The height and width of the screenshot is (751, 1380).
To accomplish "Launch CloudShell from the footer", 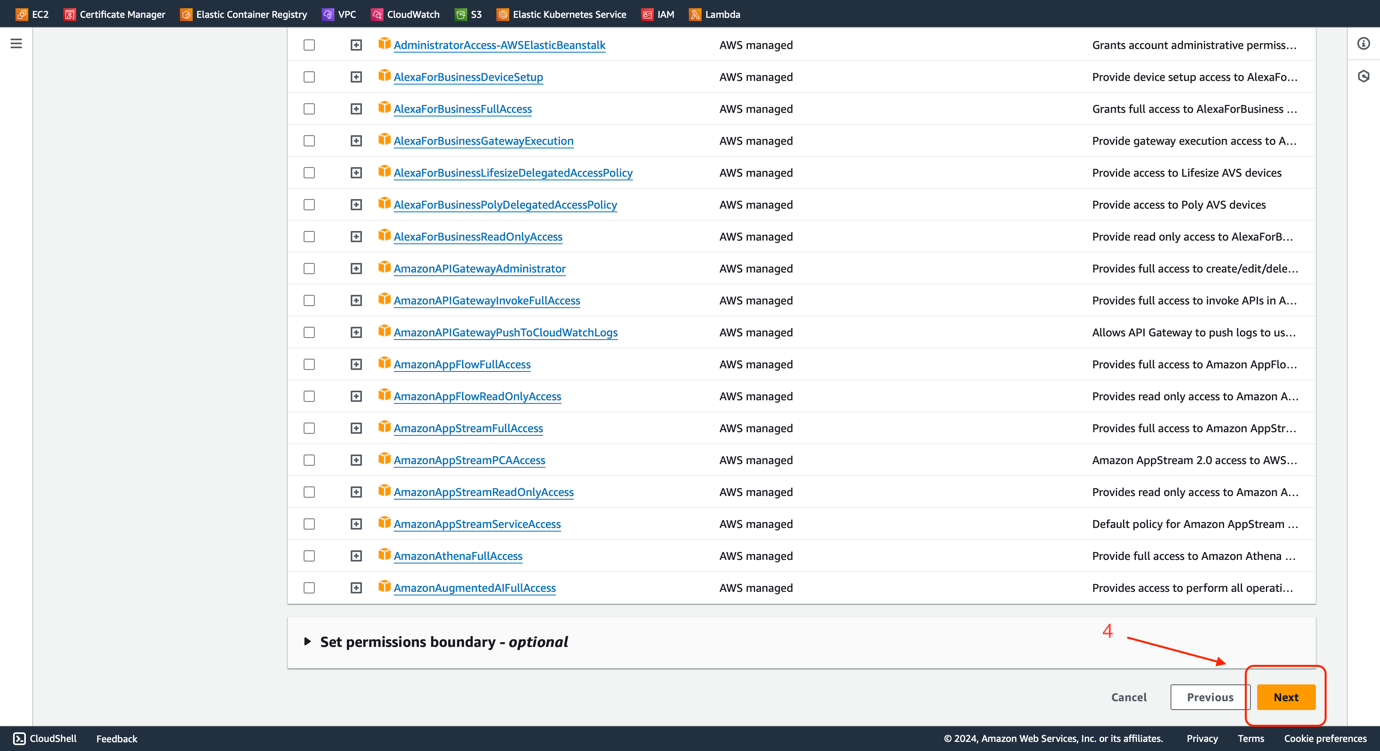I will point(45,739).
